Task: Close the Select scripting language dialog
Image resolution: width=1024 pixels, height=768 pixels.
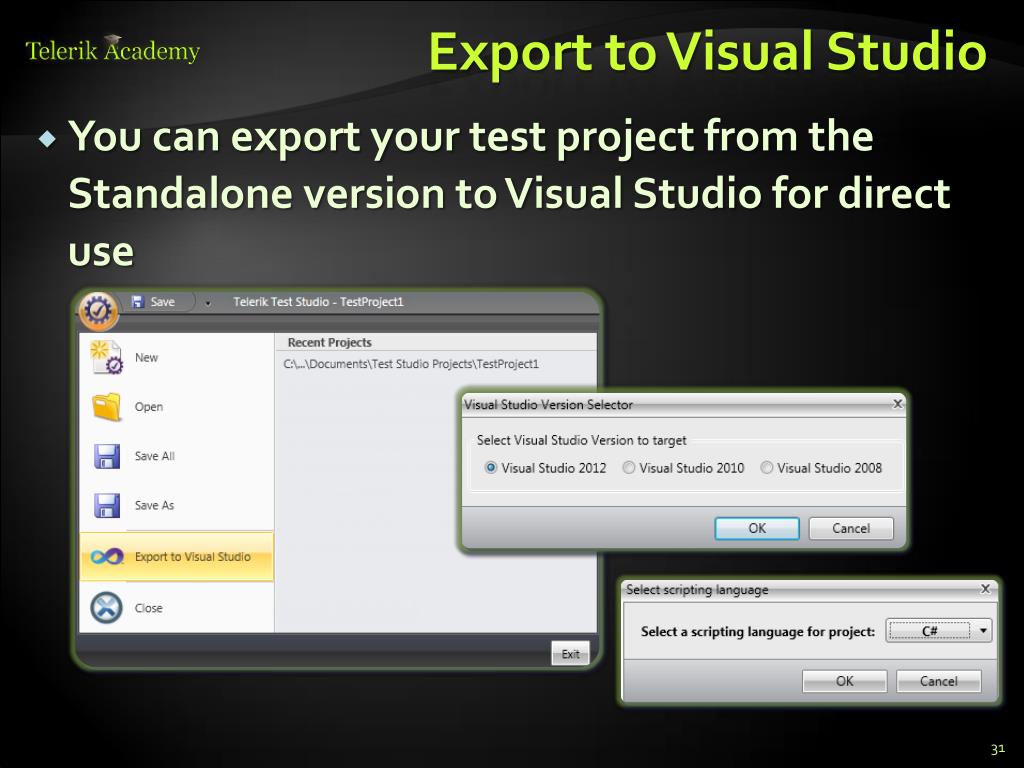Action: (985, 589)
